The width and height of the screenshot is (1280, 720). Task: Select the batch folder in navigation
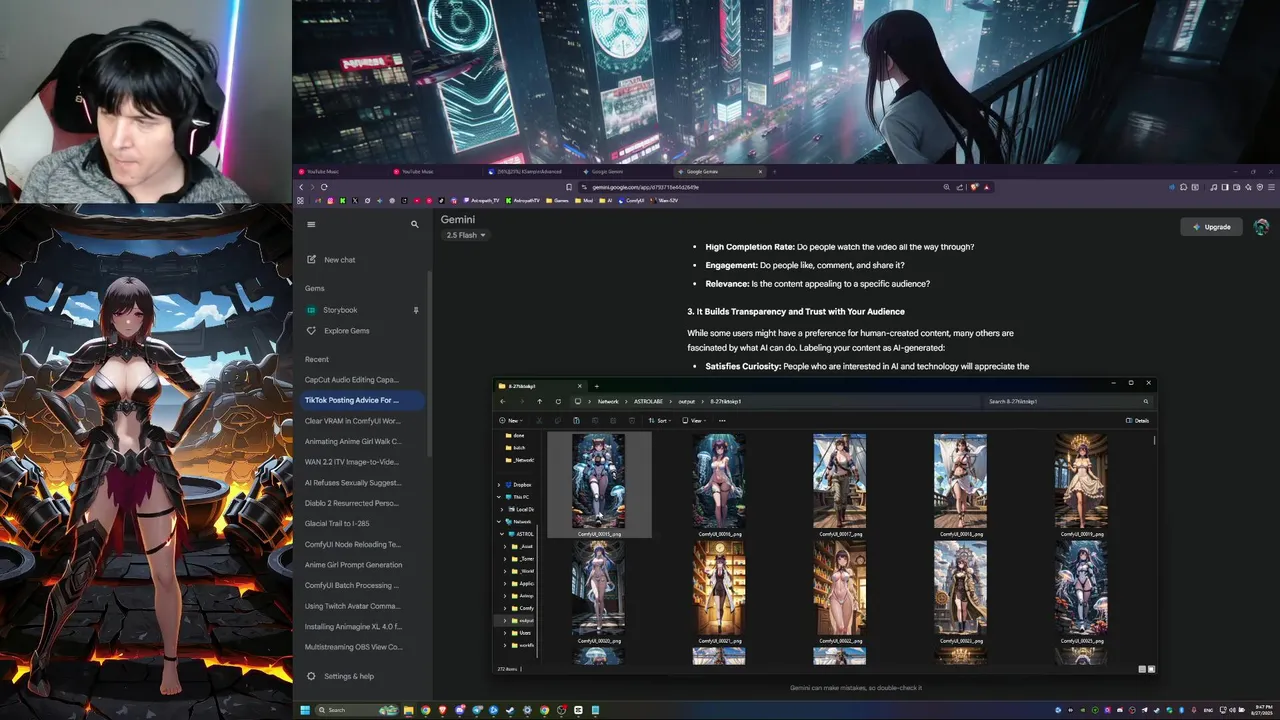(x=516, y=448)
